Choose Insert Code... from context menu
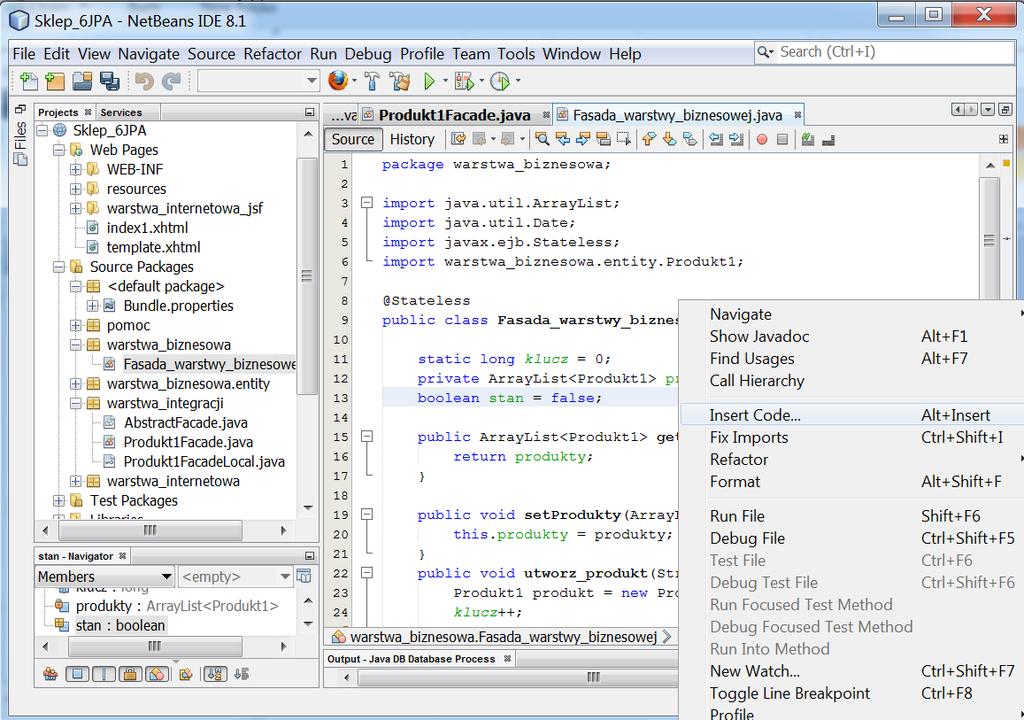Viewport: 1024px width, 720px height. (852, 415)
